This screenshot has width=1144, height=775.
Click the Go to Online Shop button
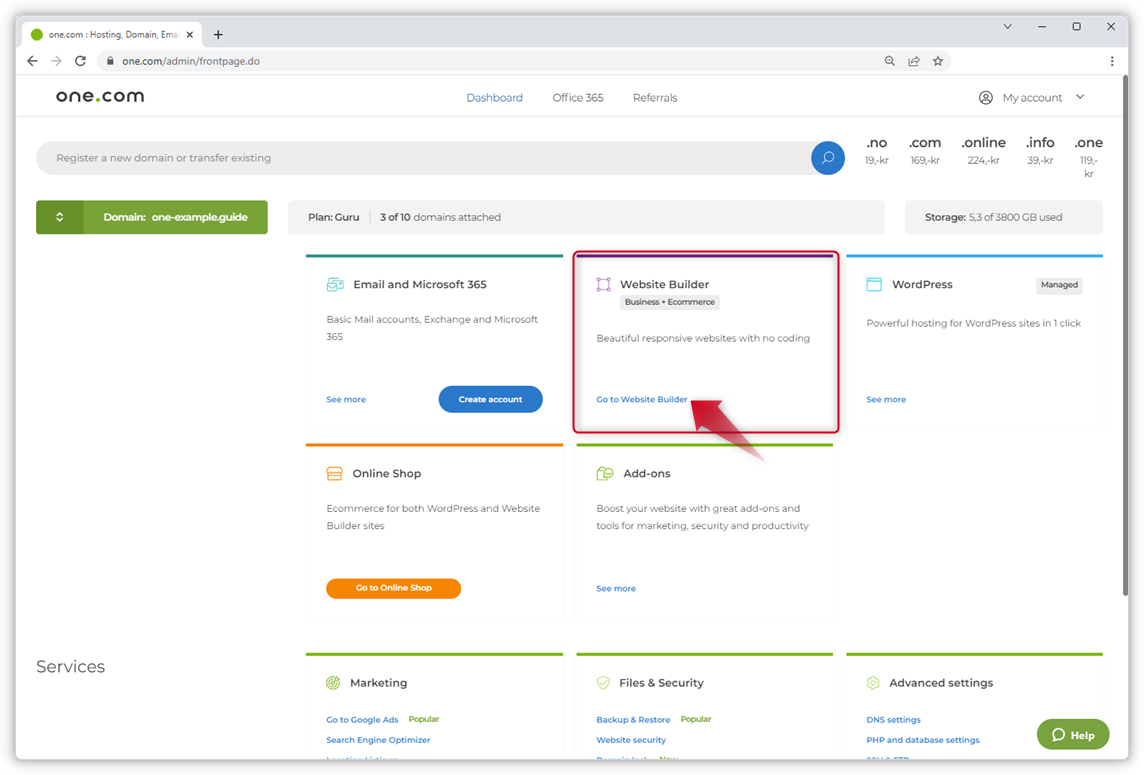[393, 588]
